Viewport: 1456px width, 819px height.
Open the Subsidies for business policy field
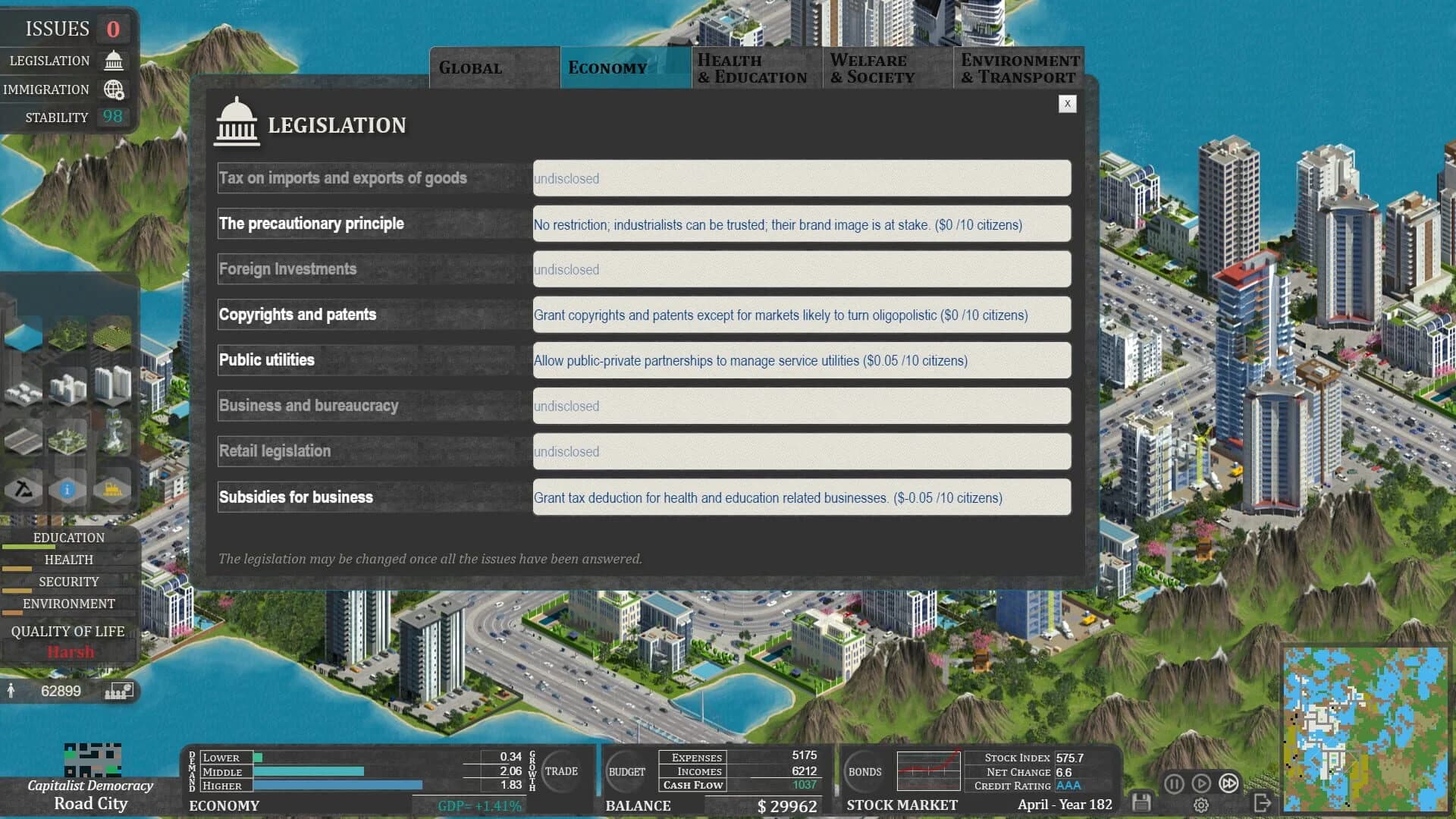coord(802,497)
